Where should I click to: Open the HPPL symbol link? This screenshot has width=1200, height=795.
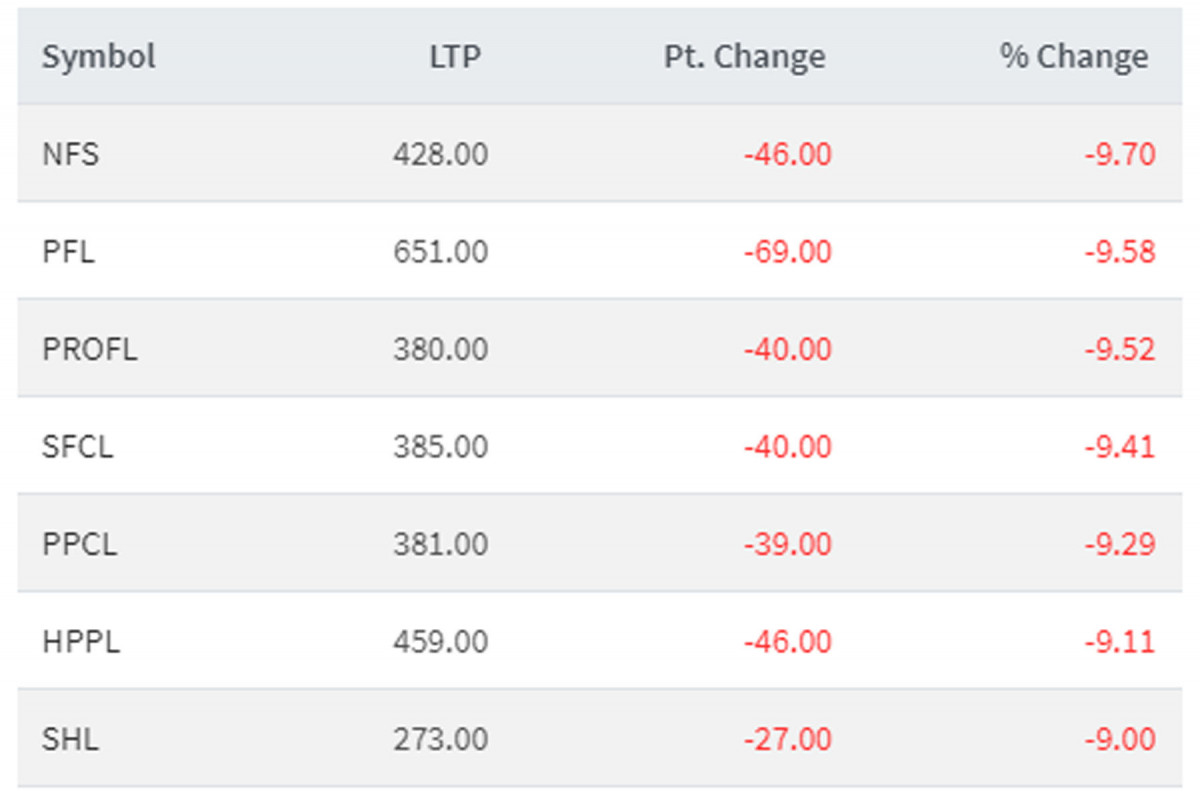pos(80,641)
